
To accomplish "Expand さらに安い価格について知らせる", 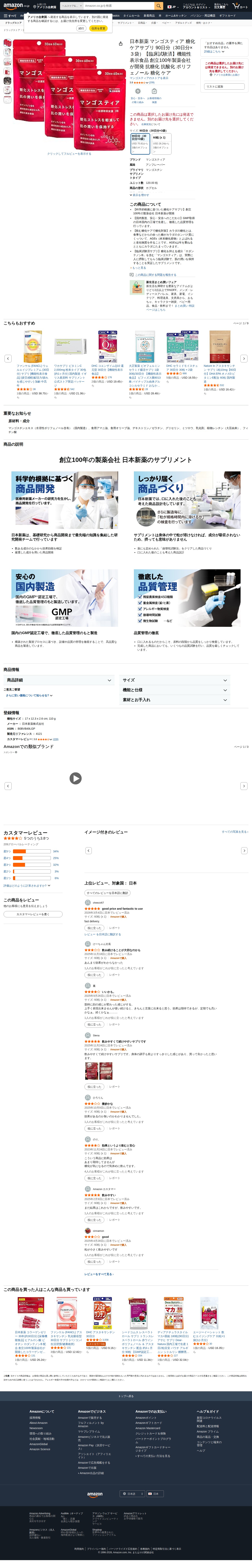I will coord(29,695).
